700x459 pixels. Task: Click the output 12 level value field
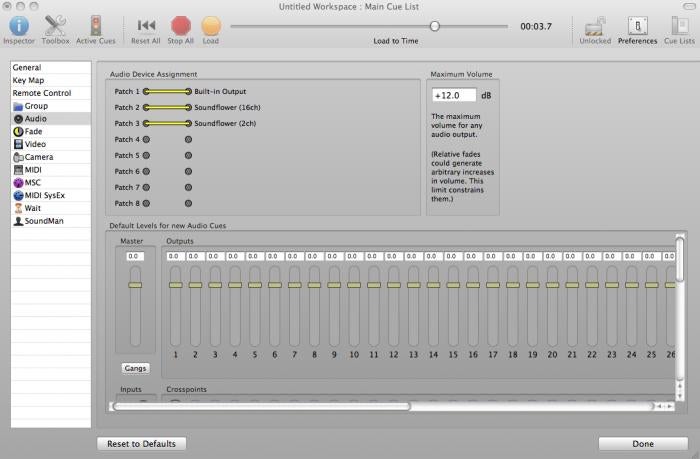point(393,256)
